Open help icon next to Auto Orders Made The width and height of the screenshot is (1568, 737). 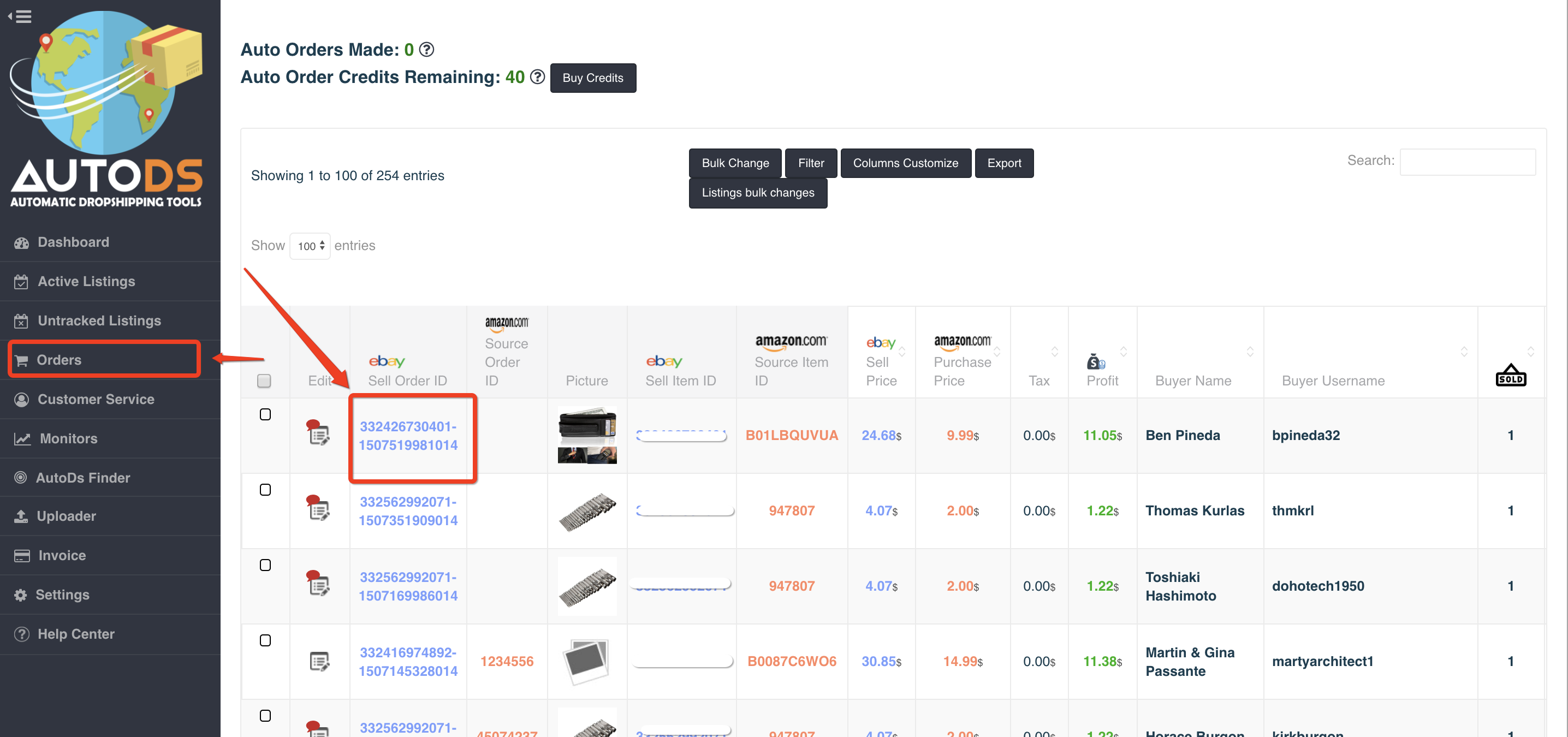click(427, 49)
